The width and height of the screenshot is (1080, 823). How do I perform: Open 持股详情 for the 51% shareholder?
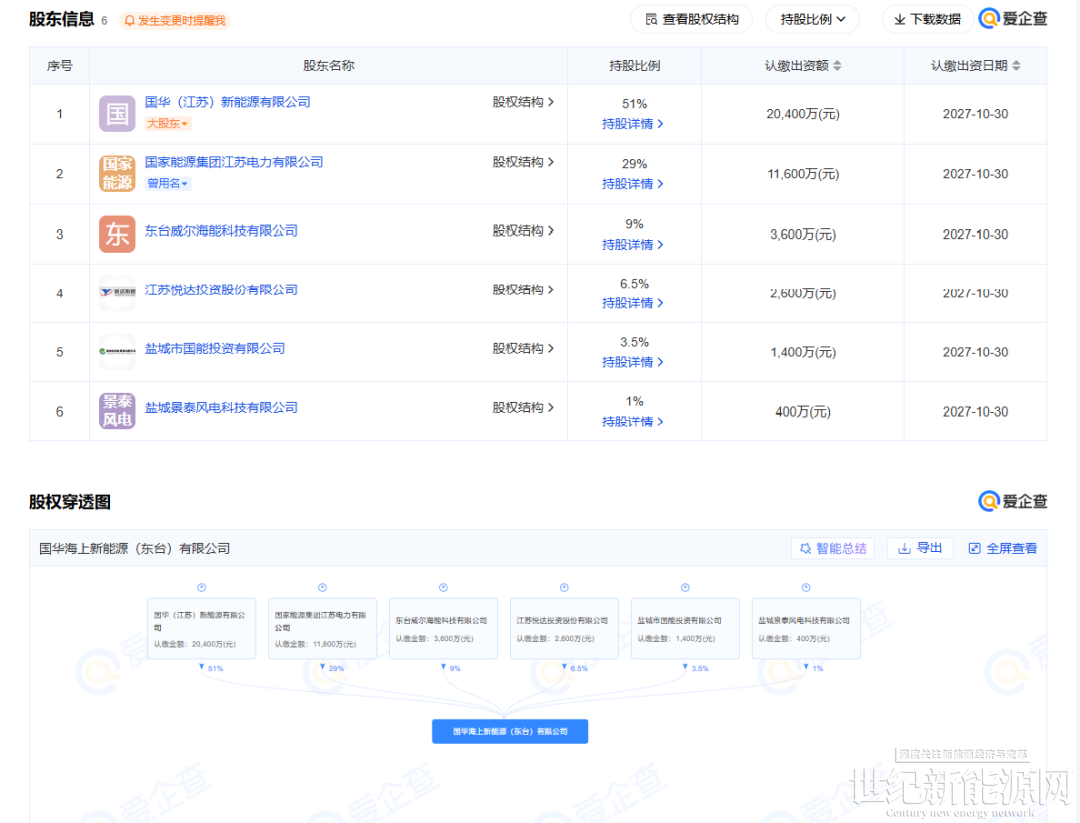632,124
